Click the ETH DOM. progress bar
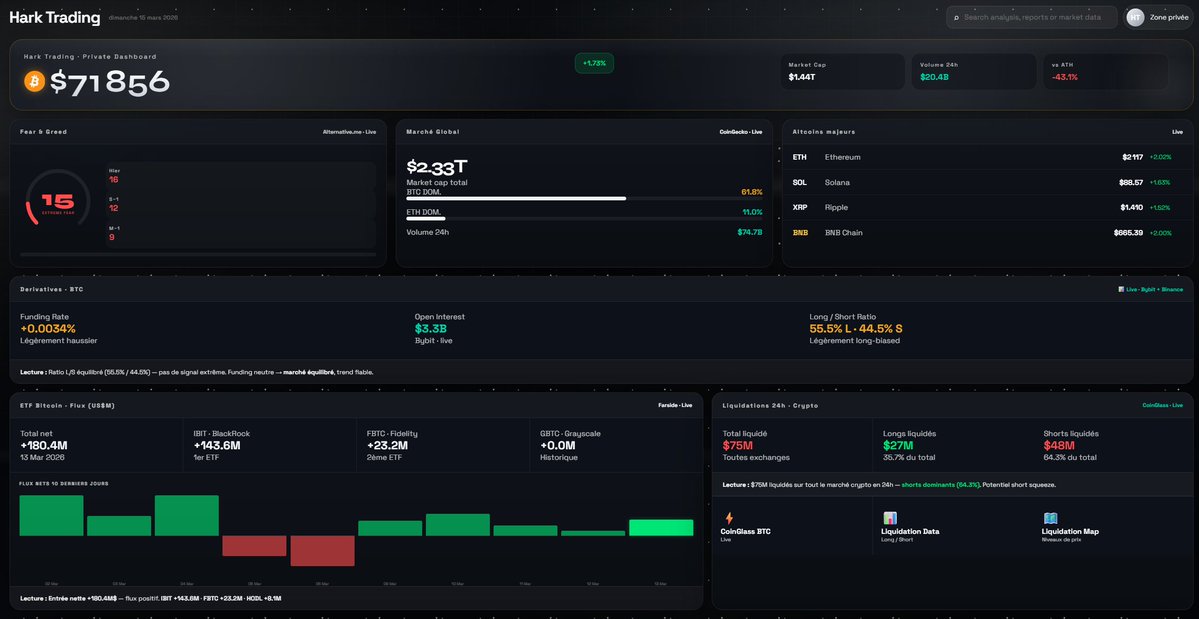Screen dimensions: 1199x619 tap(584, 219)
